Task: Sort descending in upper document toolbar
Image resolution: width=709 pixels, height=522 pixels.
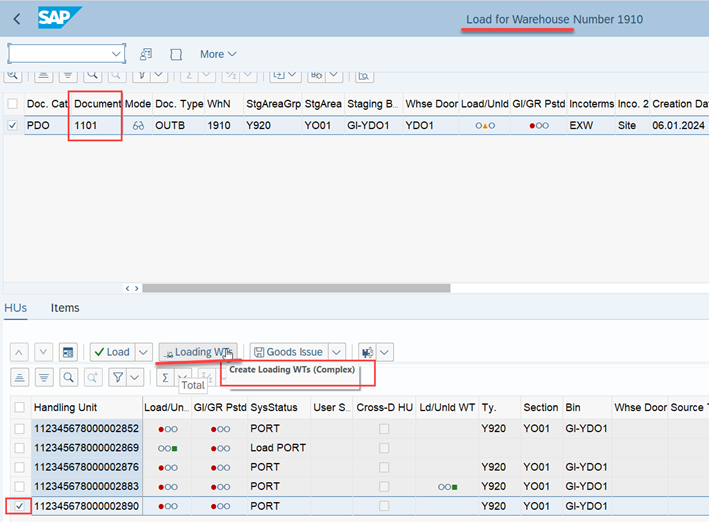Action: pos(68,75)
